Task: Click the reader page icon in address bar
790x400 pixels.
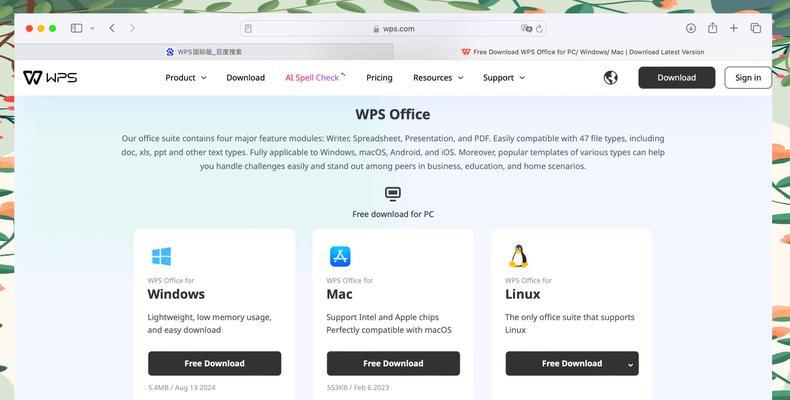Action: pos(248,29)
